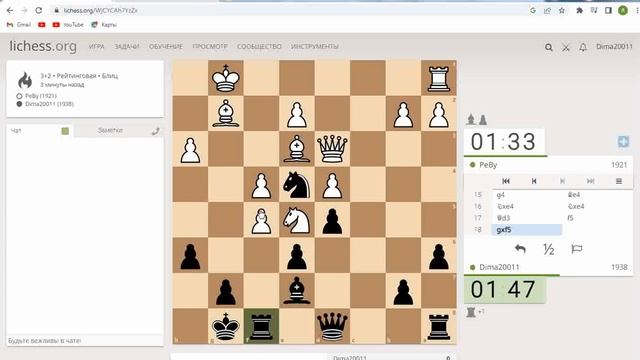Click the site search magnifier icon
640x360 pixels.
click(x=549, y=47)
